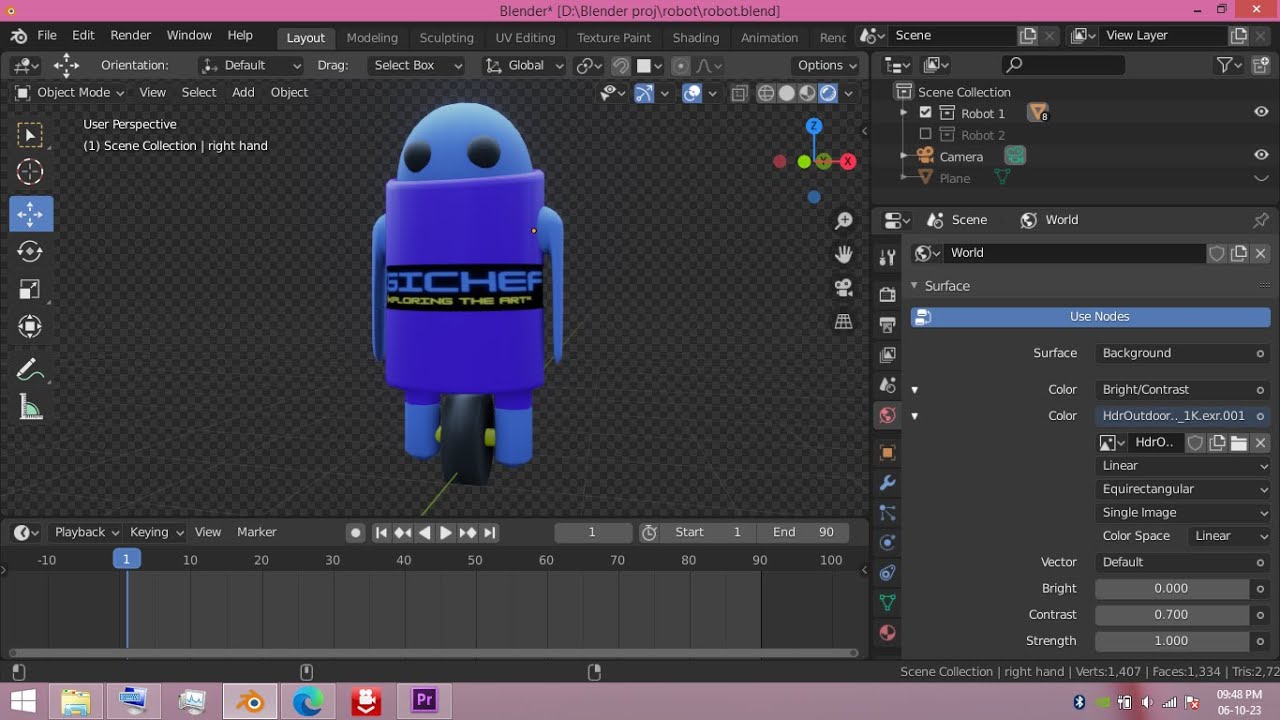Image resolution: width=1280 pixels, height=720 pixels.
Task: Switch to Modeling workspace tab
Action: point(372,37)
